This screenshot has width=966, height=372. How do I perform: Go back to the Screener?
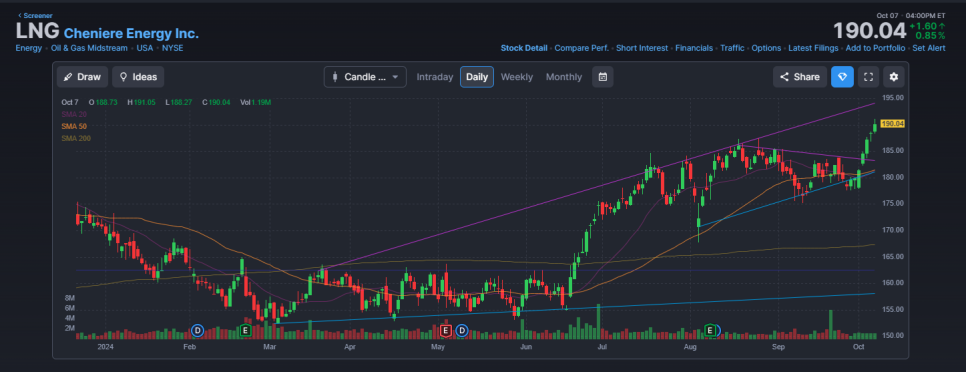(x=36, y=15)
